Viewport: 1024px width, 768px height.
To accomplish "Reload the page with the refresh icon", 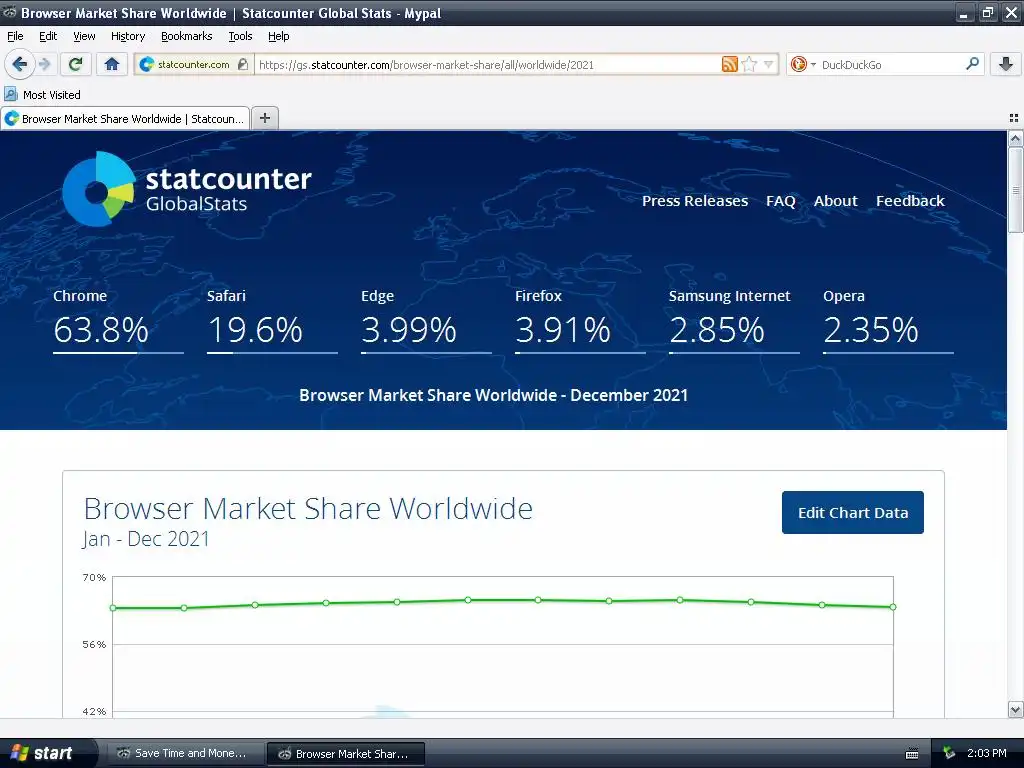I will [76, 64].
